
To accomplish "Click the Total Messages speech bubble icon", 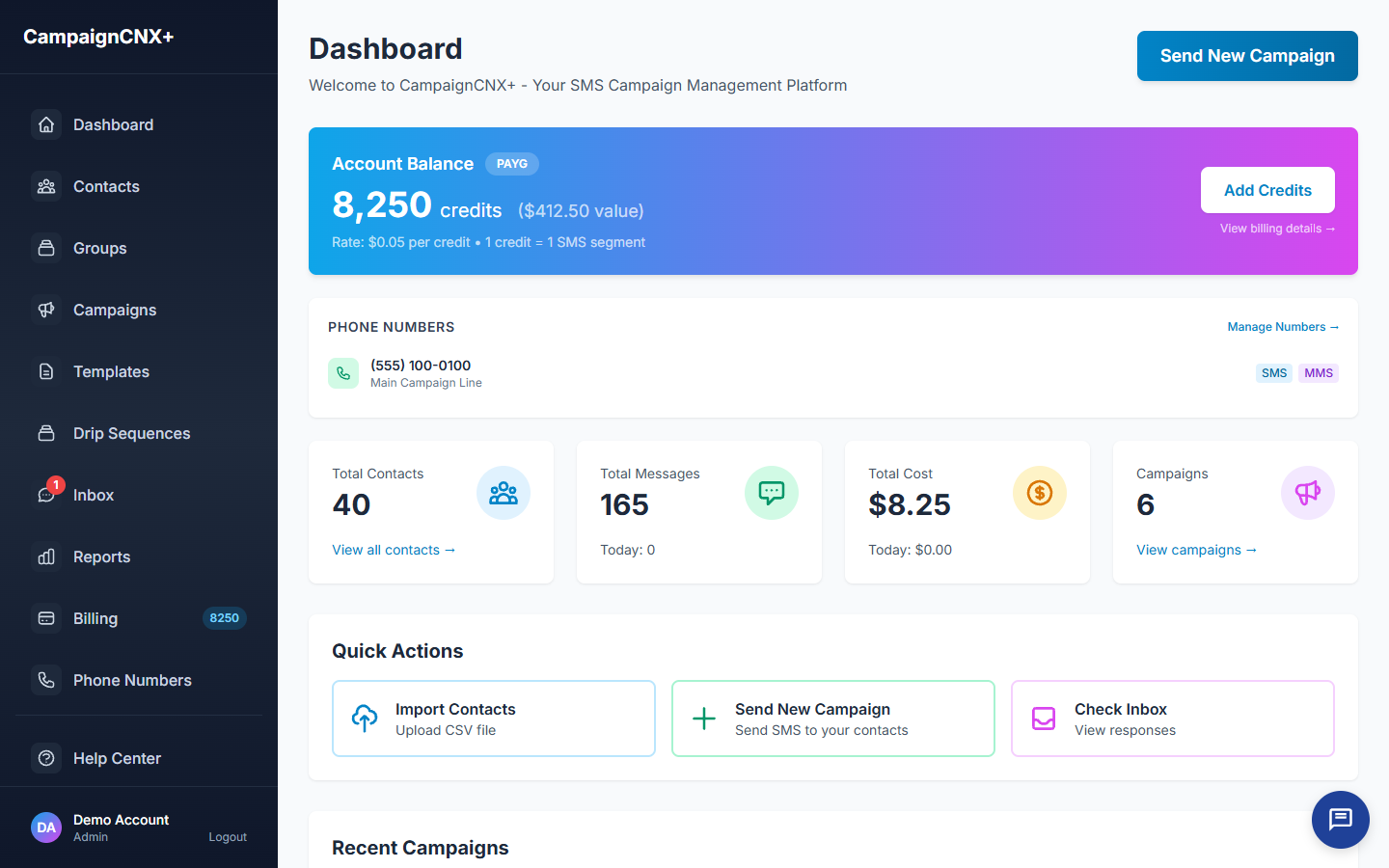I will point(772,493).
